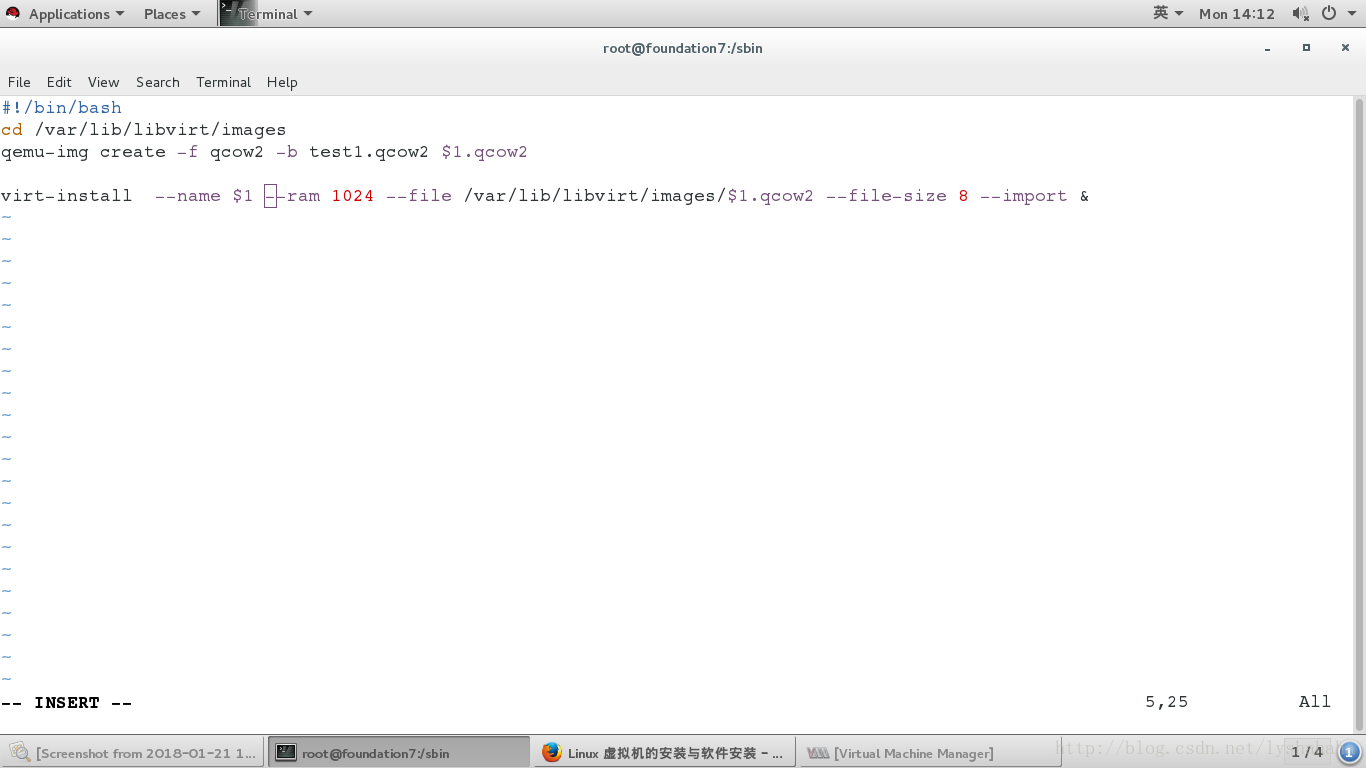
Task: Open the input method 英 selector
Action: (1167, 13)
